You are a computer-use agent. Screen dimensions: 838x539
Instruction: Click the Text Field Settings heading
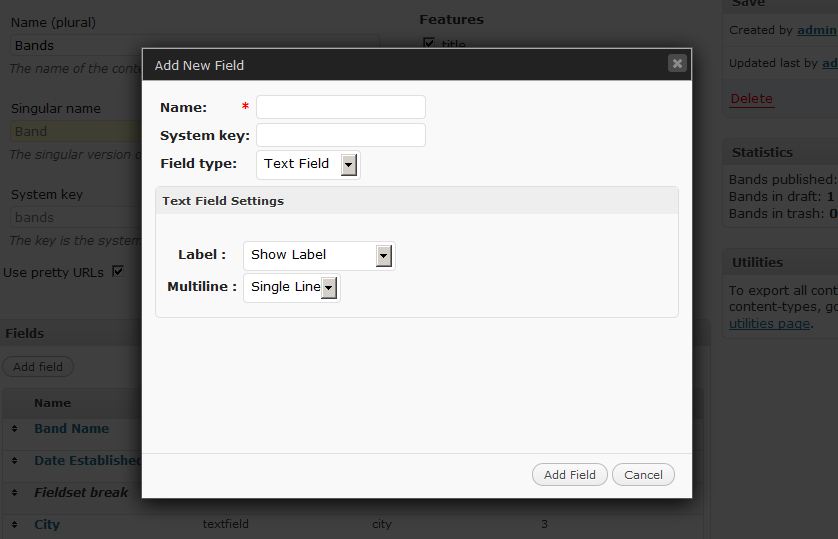coord(223,201)
